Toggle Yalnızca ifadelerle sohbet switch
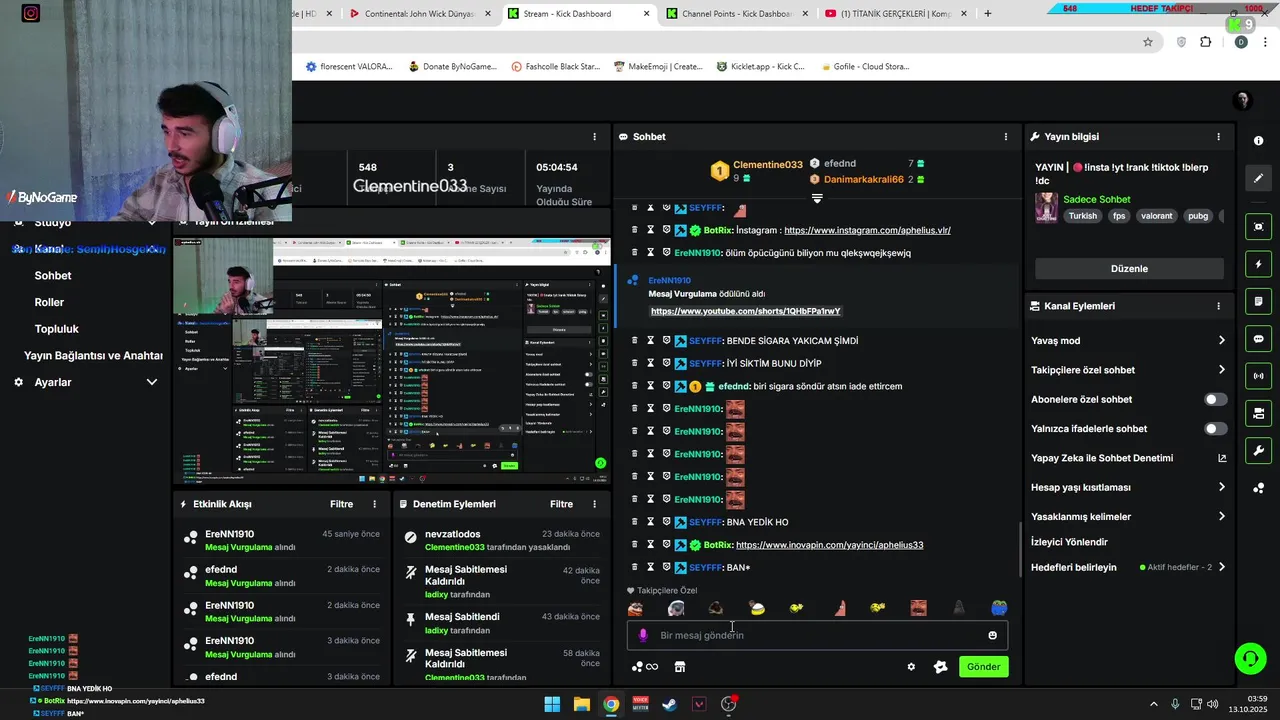The width and height of the screenshot is (1280, 720). (1215, 429)
